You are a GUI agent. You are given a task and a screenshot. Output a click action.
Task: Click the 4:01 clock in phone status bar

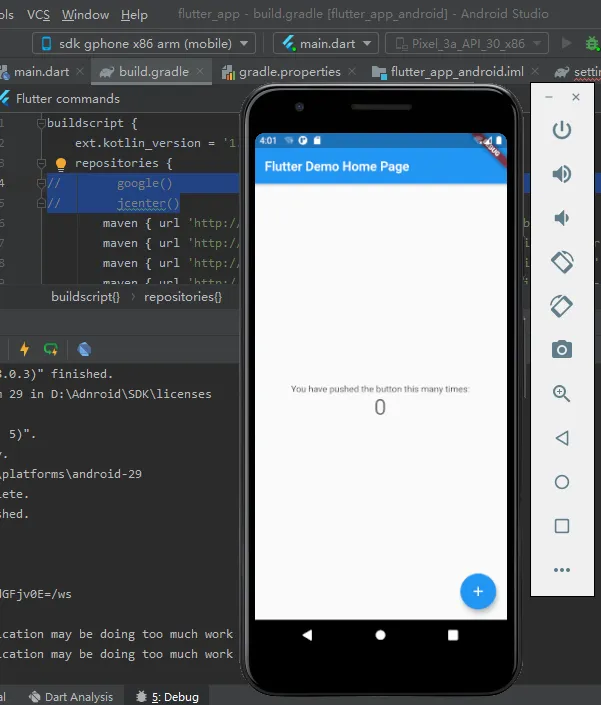268,140
